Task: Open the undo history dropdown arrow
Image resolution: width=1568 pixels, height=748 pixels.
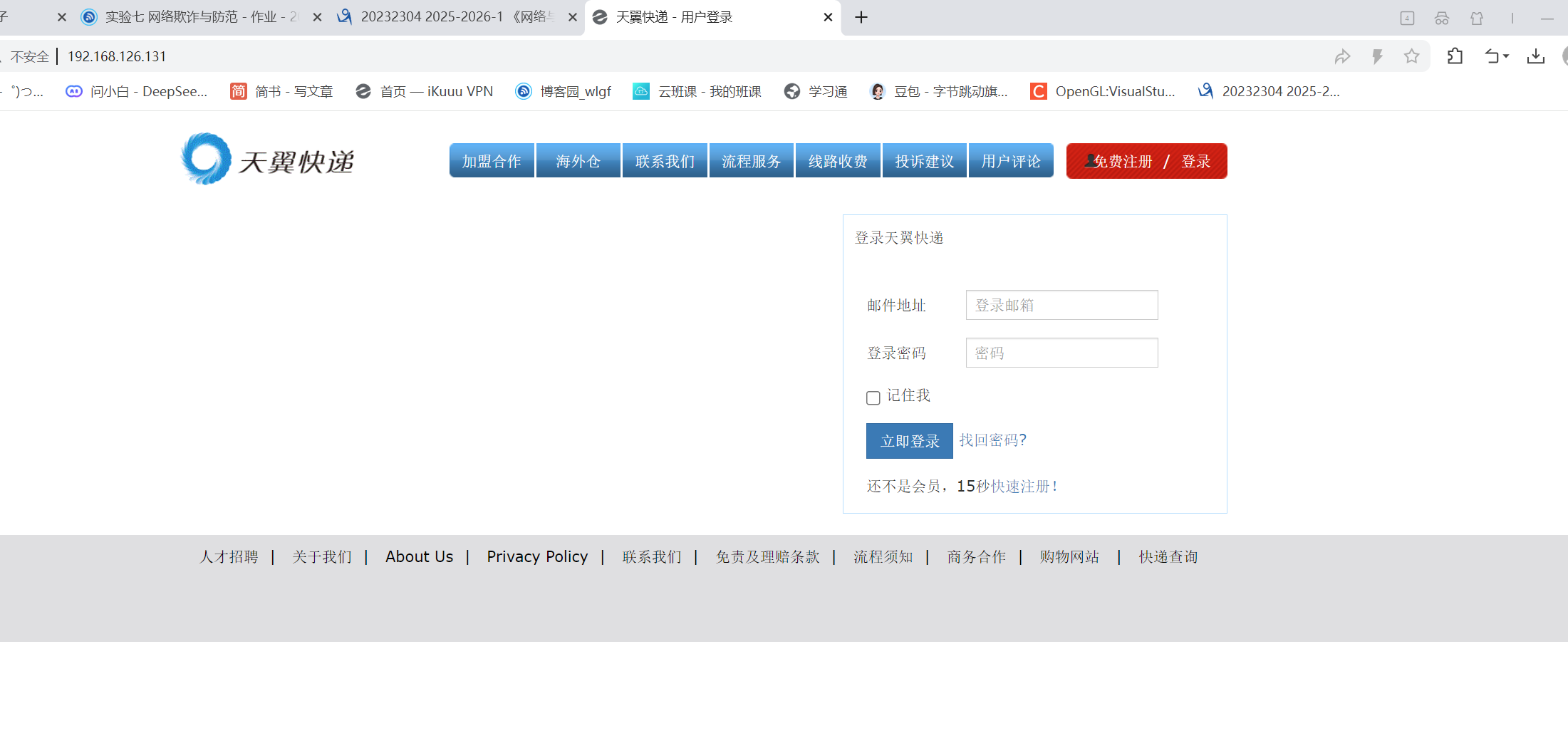Action: pos(1505,56)
